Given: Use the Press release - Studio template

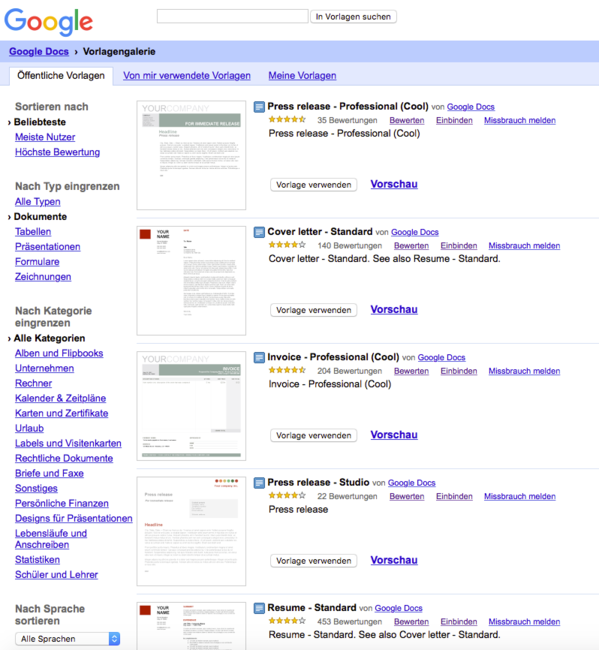Looking at the screenshot, I should 314,561.
